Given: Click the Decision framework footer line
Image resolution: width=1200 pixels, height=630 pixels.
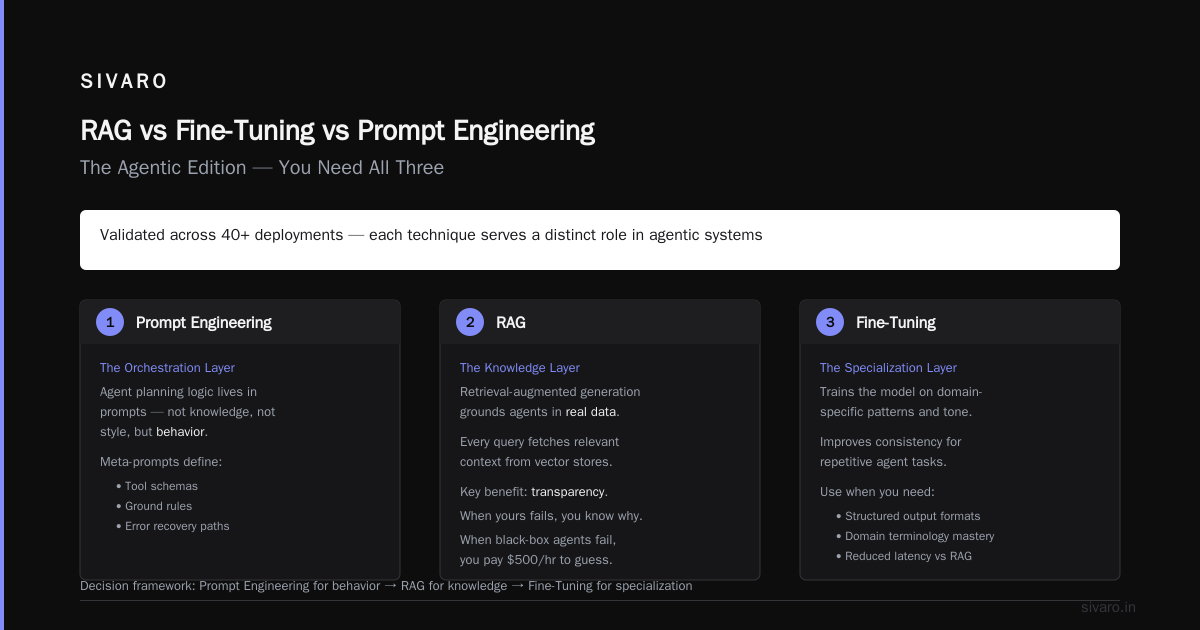Looking at the screenshot, I should 386,586.
